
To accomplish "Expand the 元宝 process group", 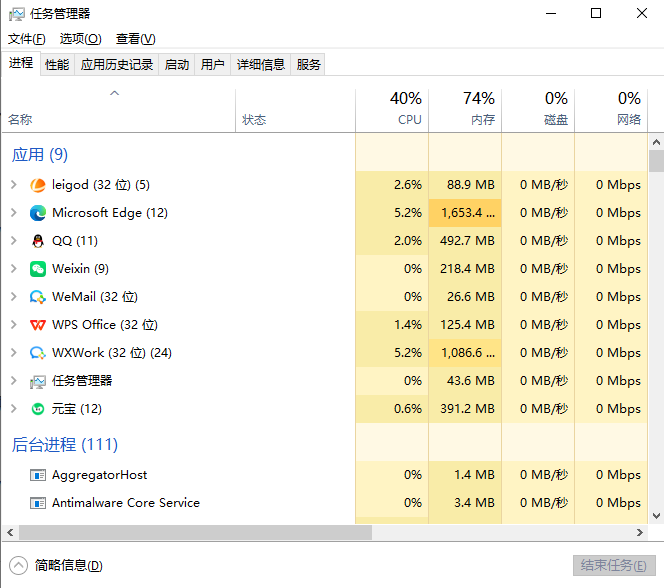I will (x=14, y=409).
